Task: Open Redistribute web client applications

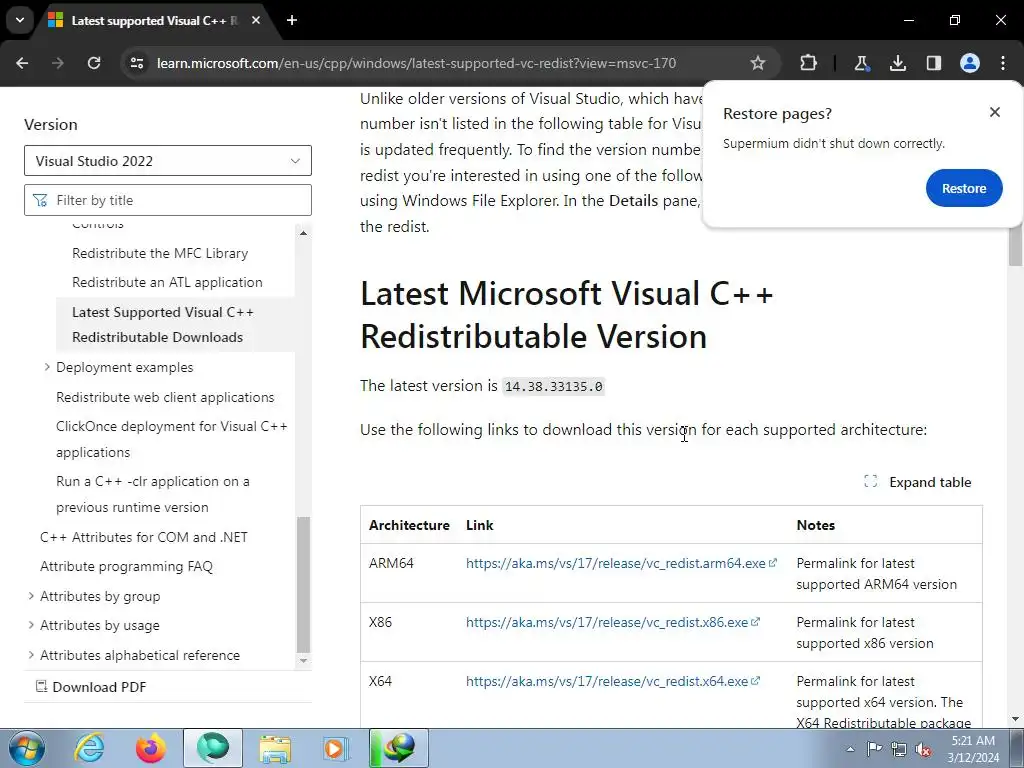Action: click(x=165, y=397)
